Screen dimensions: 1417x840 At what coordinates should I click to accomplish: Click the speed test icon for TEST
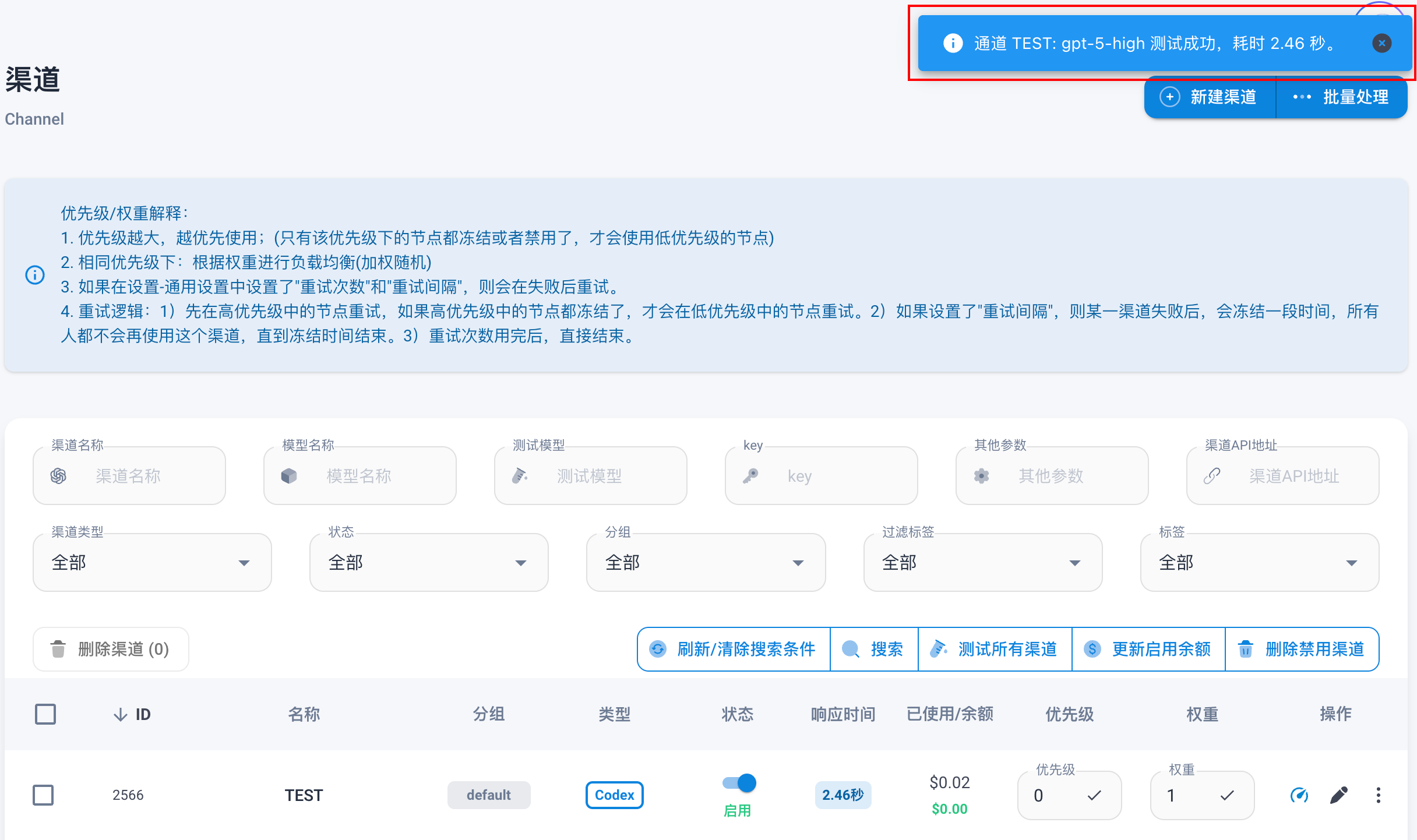(x=1299, y=795)
